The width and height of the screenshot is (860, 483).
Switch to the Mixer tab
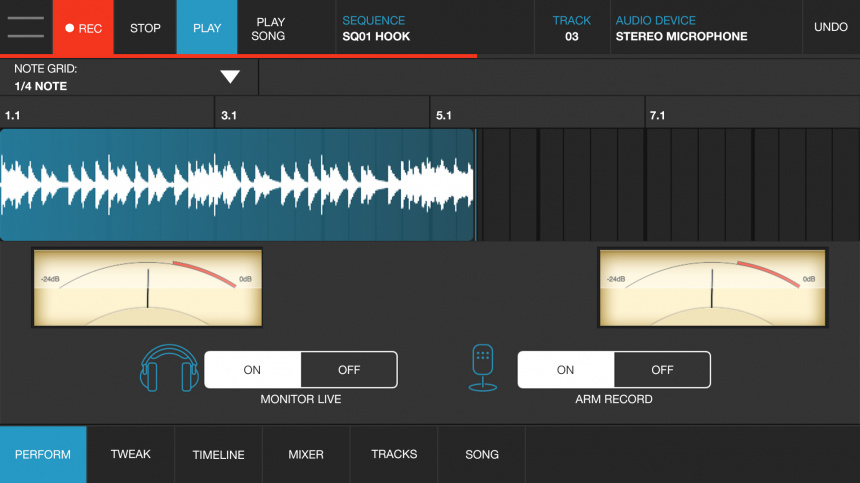[306, 455]
